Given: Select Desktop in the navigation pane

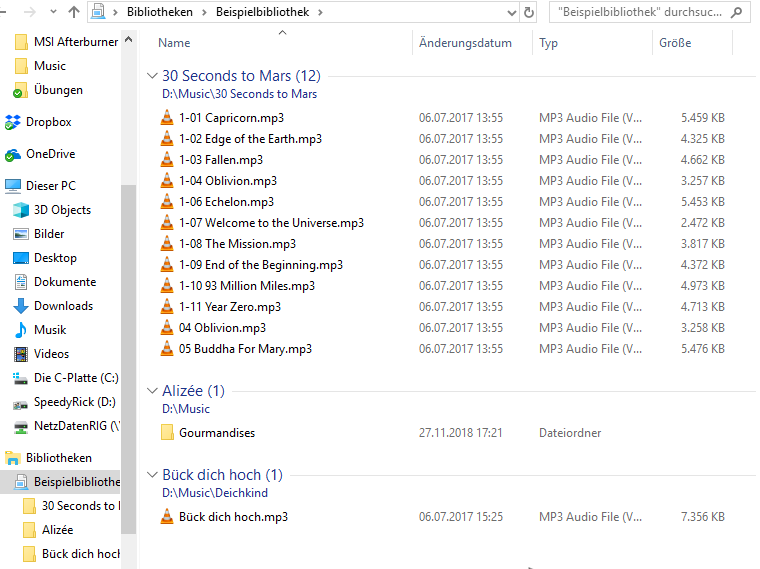Looking at the screenshot, I should click(x=45, y=258).
